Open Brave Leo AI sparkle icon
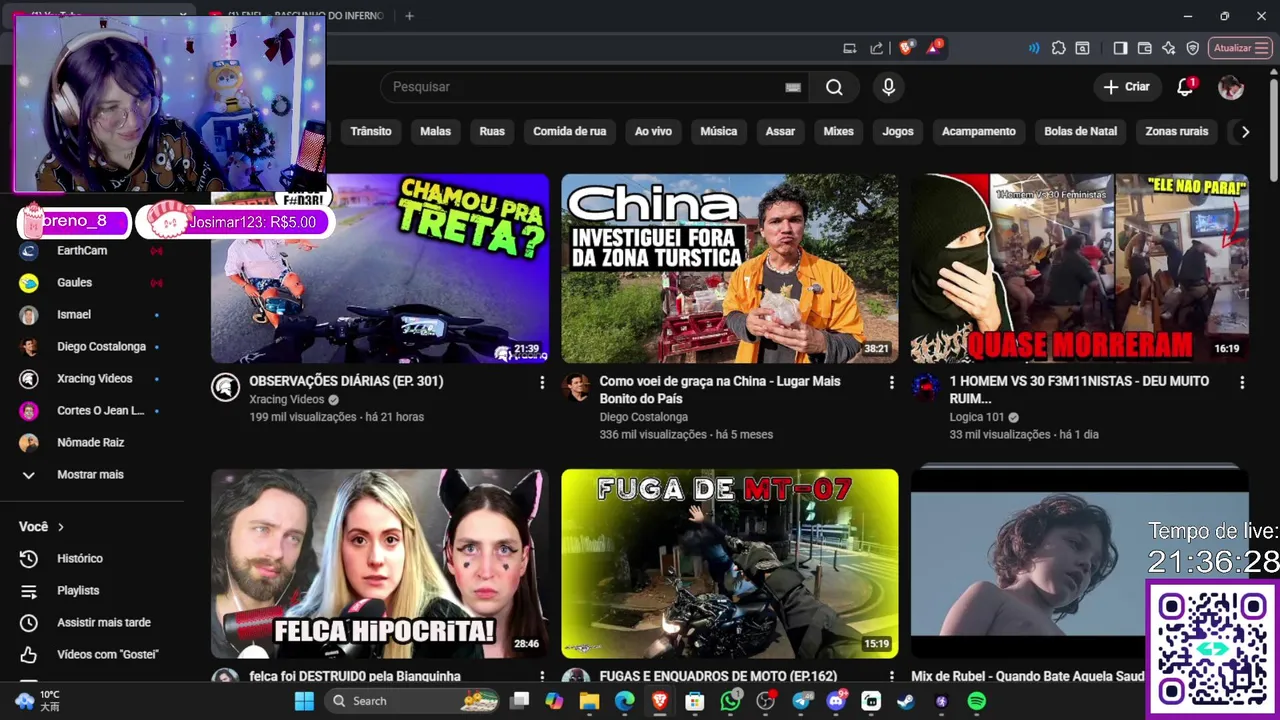The height and width of the screenshot is (720, 1280). (1168, 48)
